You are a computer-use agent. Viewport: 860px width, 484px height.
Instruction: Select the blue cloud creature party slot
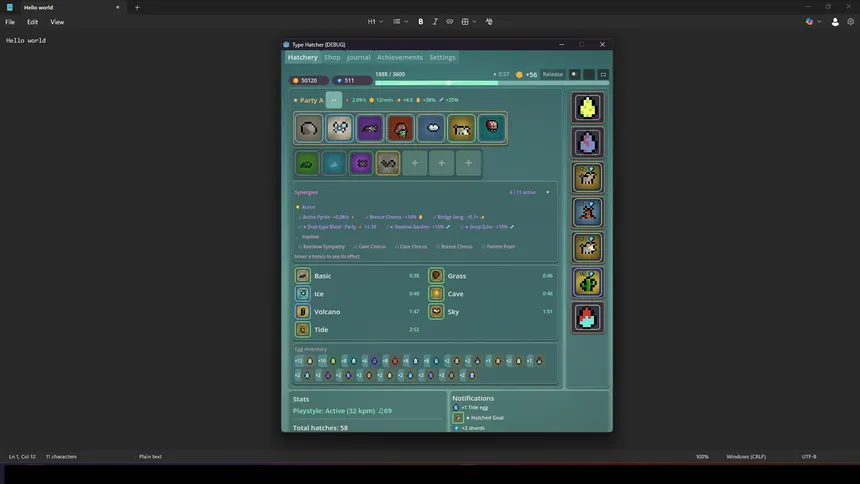(431, 128)
